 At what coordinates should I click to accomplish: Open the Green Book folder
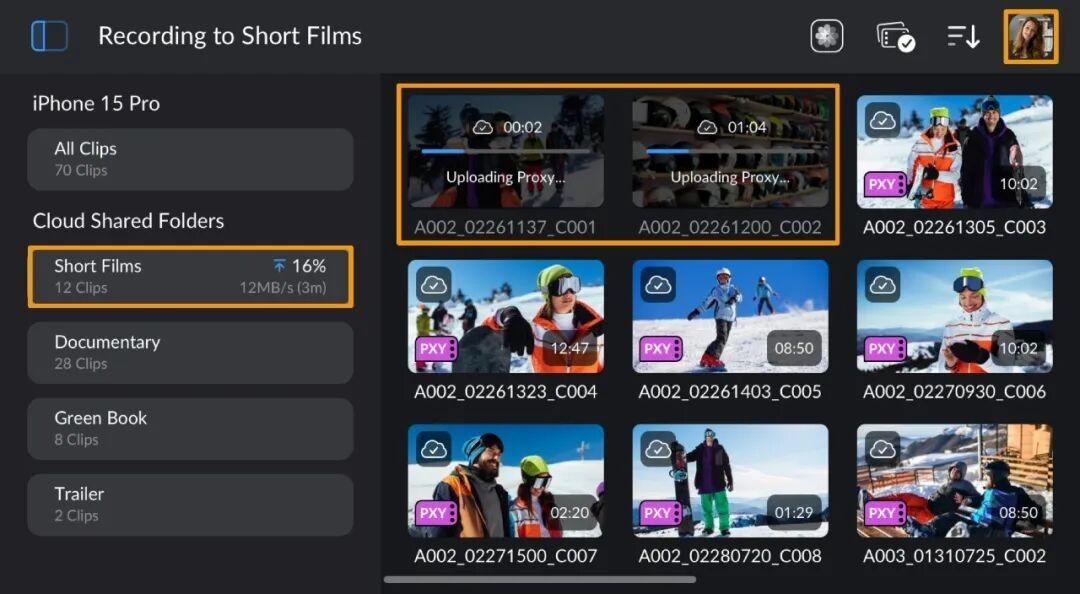(x=190, y=429)
